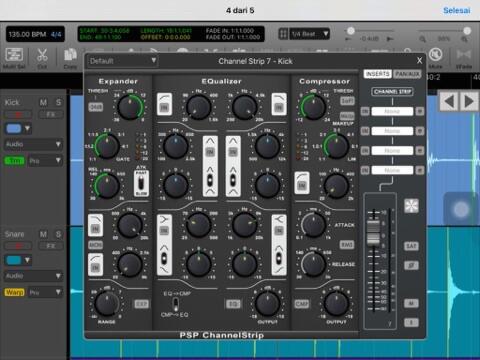The width and height of the screenshot is (480, 360).
Task: Toggle IN for the first None insert slot
Action: click(365, 111)
